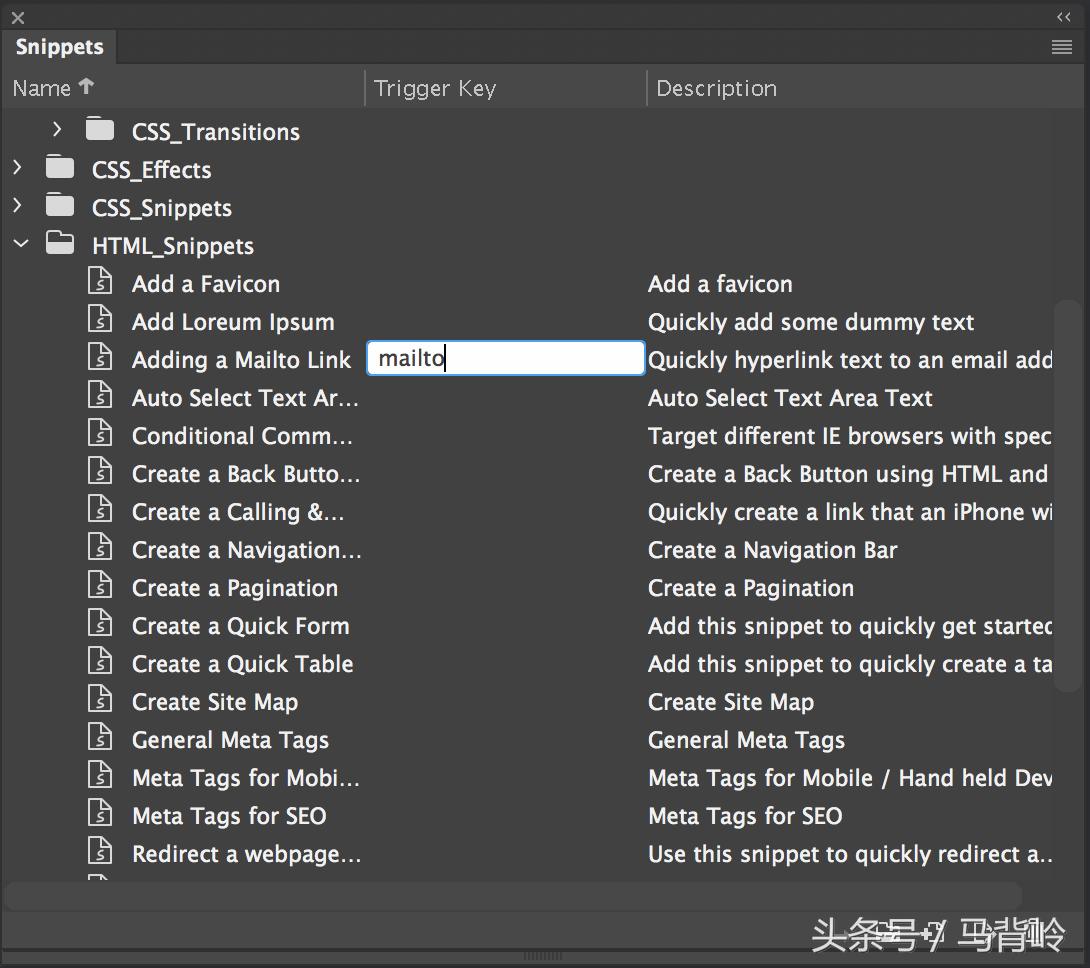
Task: Toggle sort order on the Name column
Action: tap(52, 88)
